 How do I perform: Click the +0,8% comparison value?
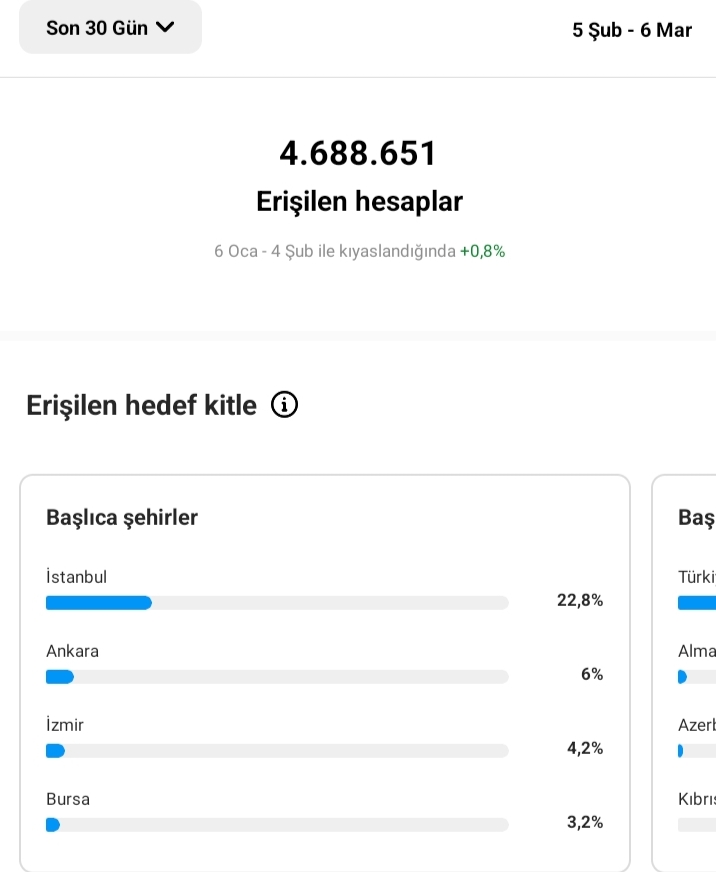pyautogui.click(x=482, y=251)
